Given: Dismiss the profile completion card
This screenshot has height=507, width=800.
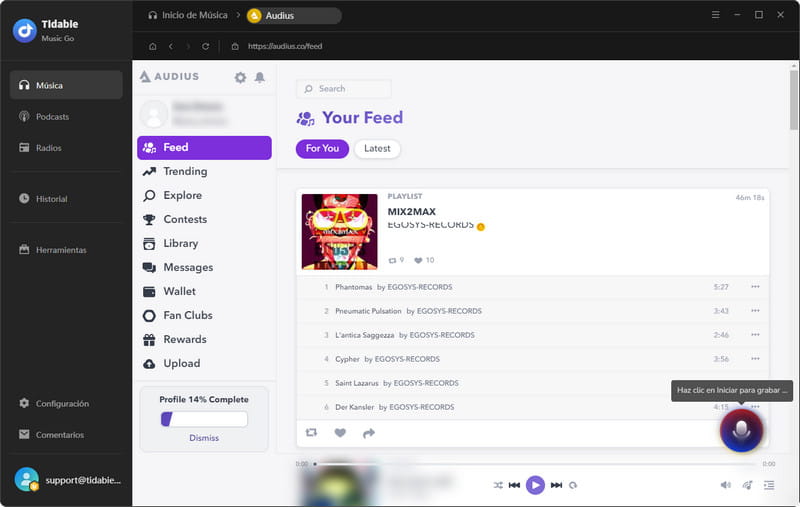Looking at the screenshot, I should point(204,438).
